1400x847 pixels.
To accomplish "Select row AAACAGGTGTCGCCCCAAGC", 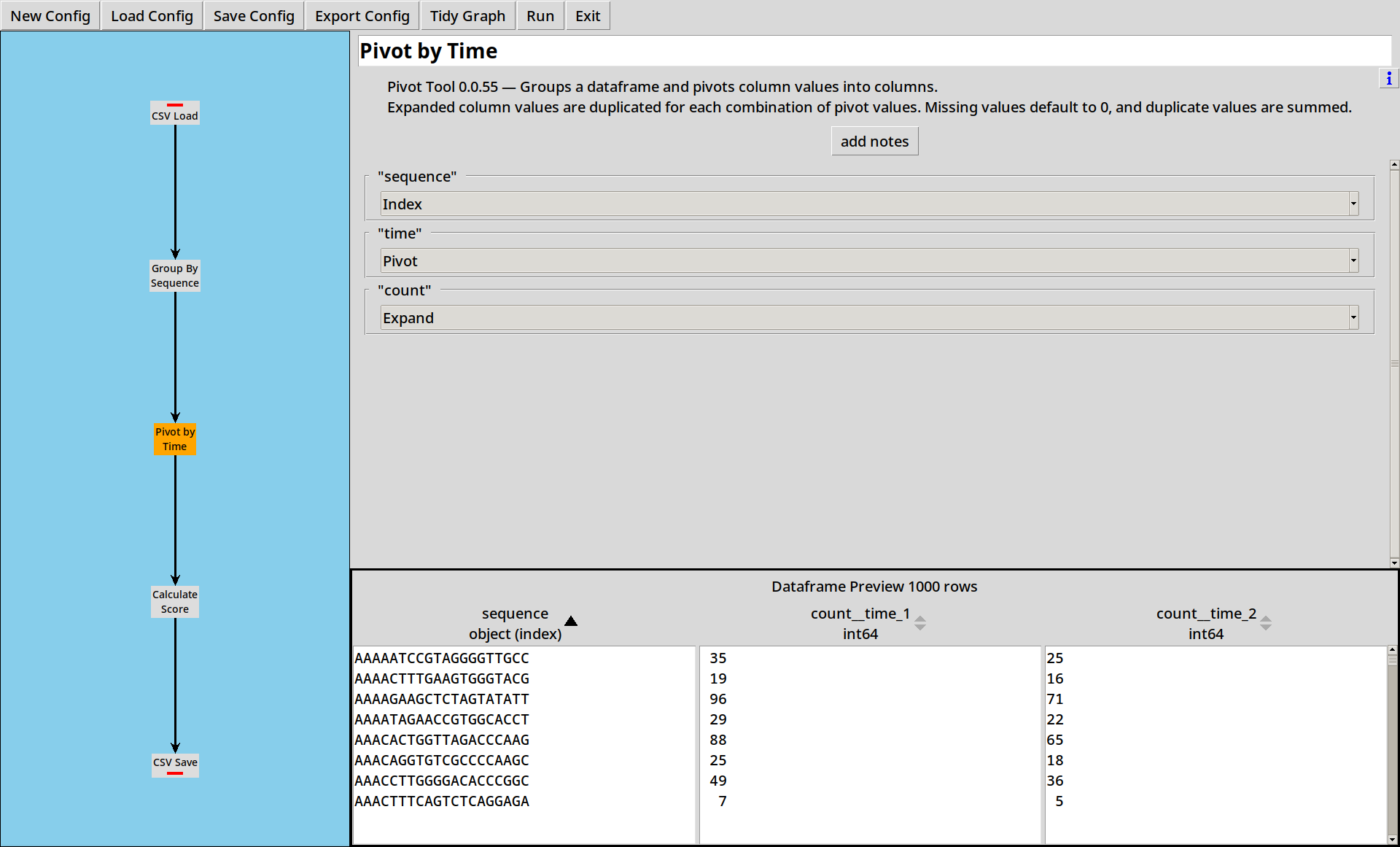I will coord(442,760).
